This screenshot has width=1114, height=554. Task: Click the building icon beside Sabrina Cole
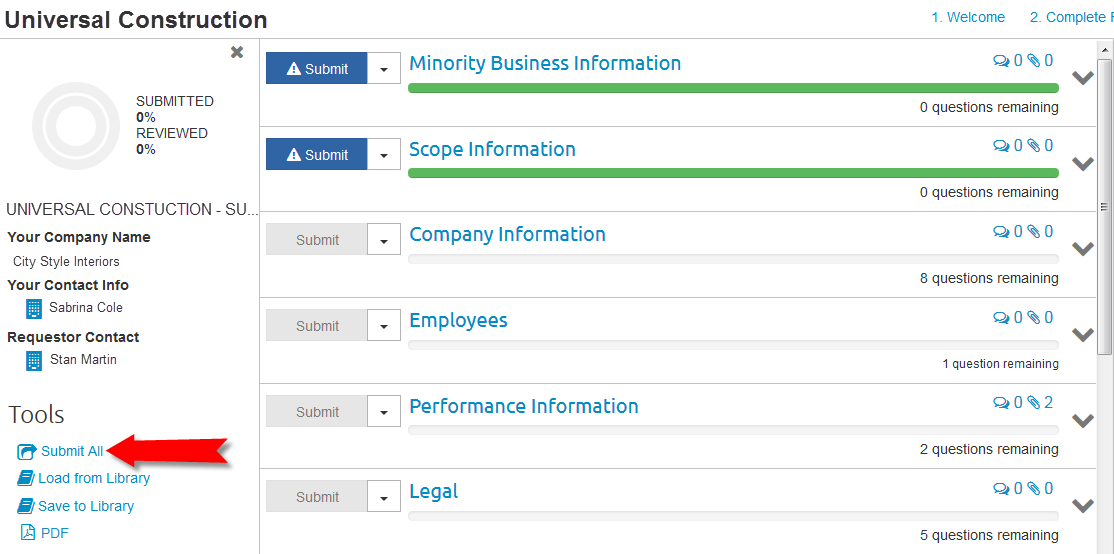coord(34,308)
